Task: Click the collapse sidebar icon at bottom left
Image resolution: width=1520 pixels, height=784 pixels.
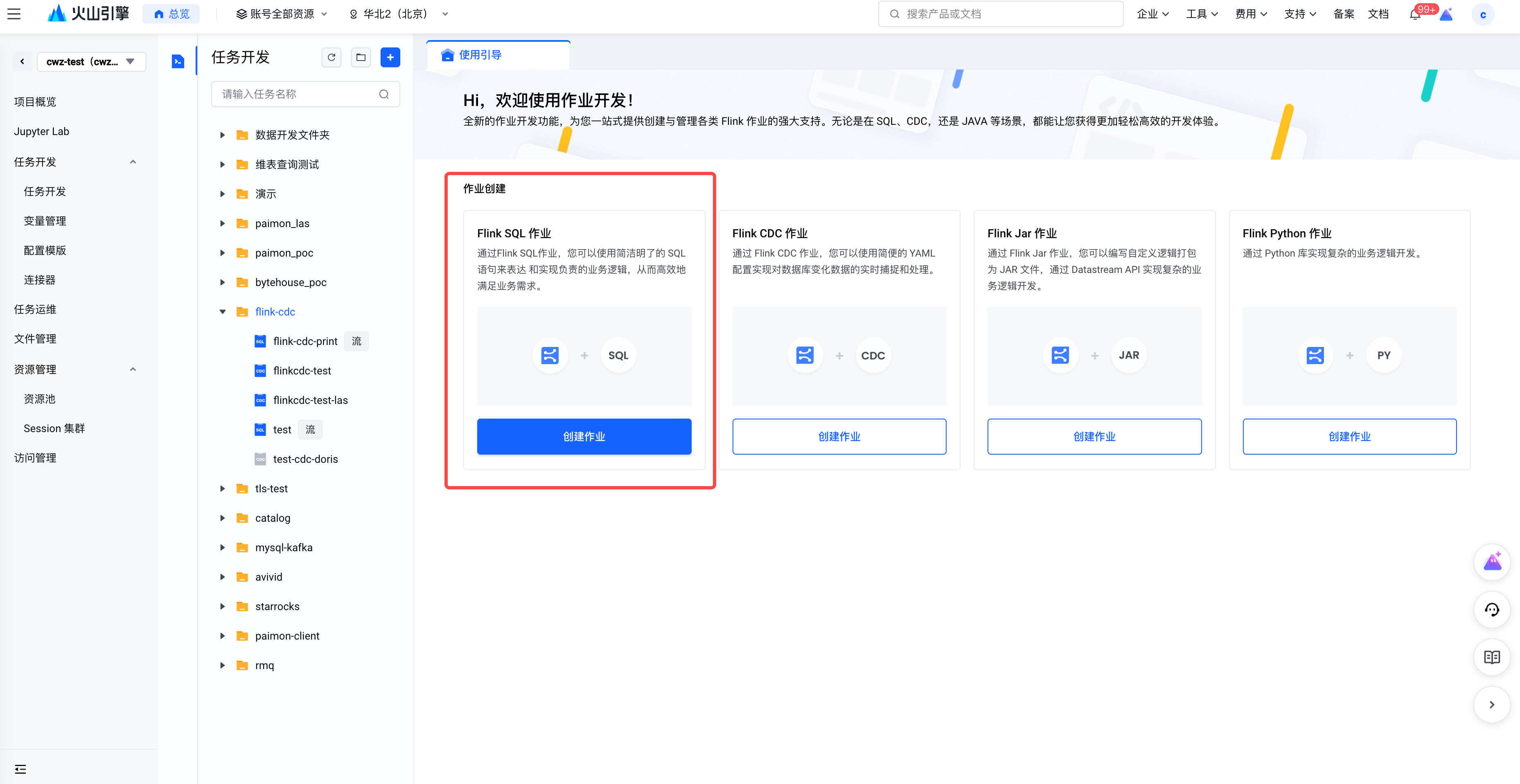Action: 20,769
